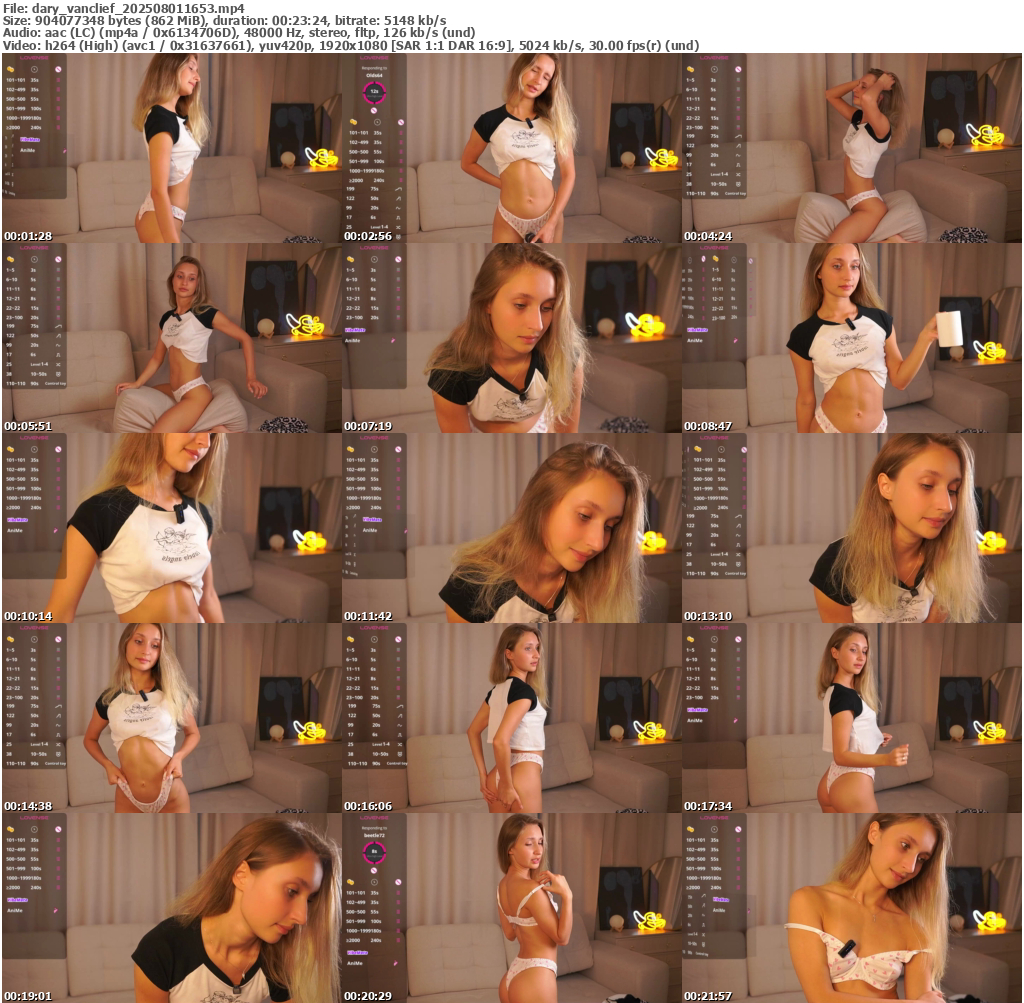Select the thumbnail at 00:20:29

(x=511, y=908)
